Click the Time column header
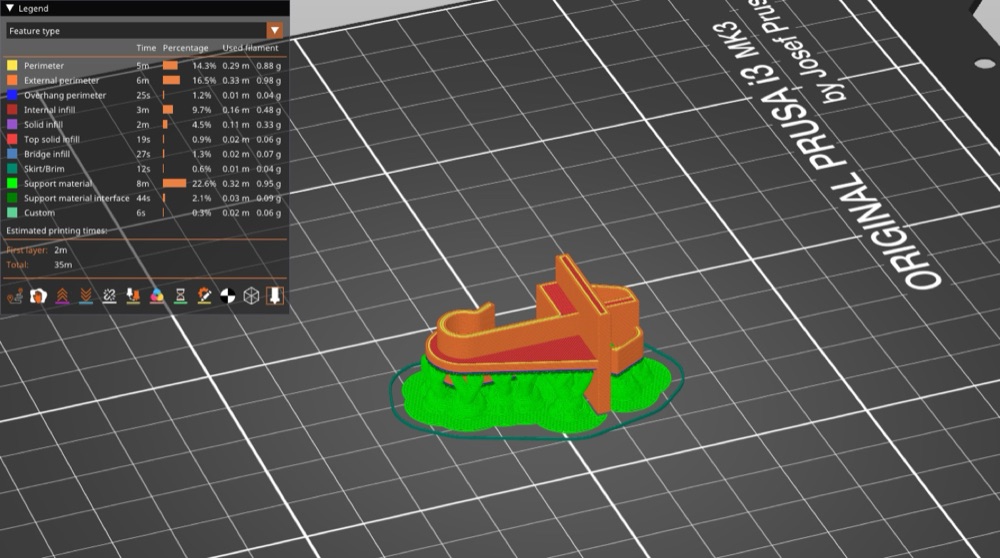This screenshot has height=558, width=1000. [x=146, y=48]
